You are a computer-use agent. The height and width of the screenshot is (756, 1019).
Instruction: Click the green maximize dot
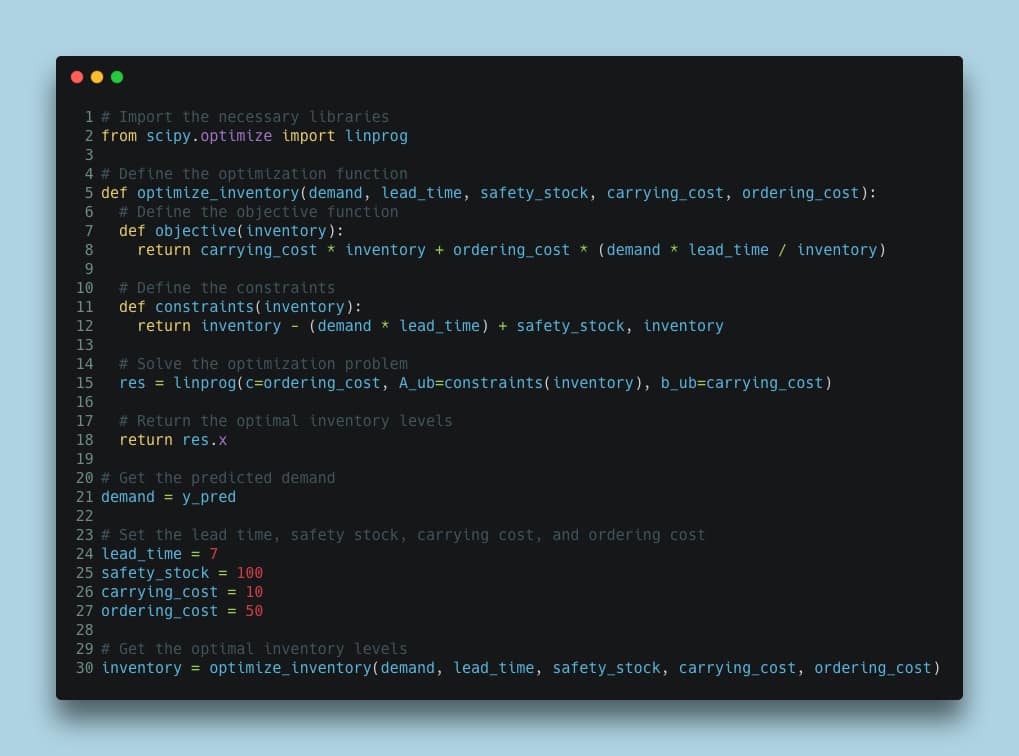[117, 77]
